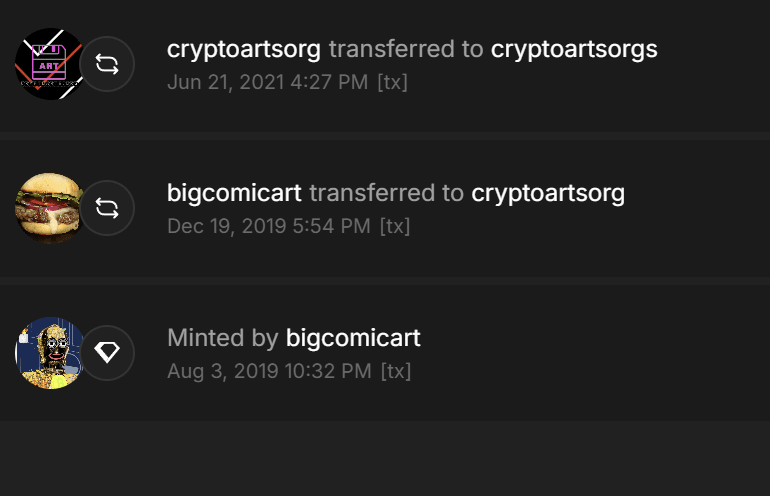The image size is (770, 496).
Task: Click the diamond mint icon
Action: (107, 353)
